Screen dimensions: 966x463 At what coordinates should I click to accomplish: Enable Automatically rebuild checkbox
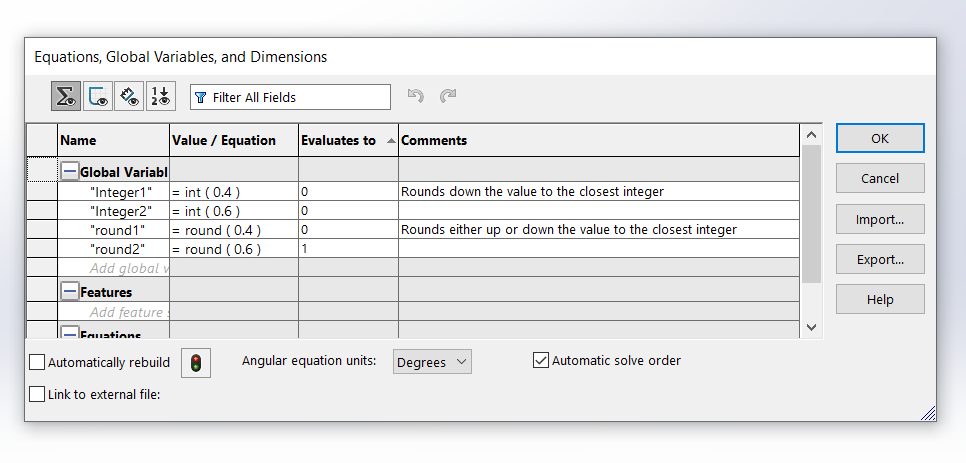[x=38, y=362]
